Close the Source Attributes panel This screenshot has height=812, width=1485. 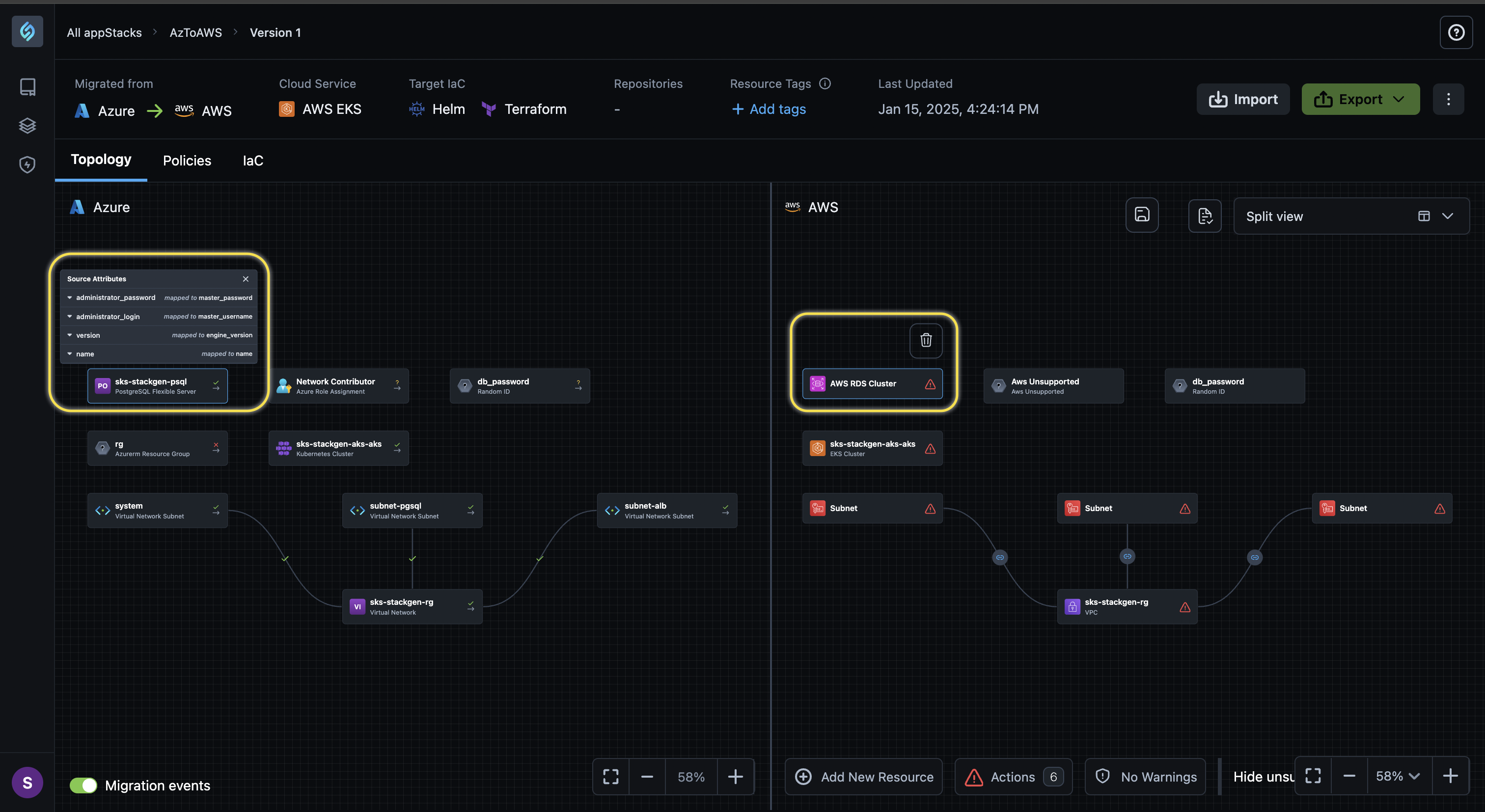(246, 279)
